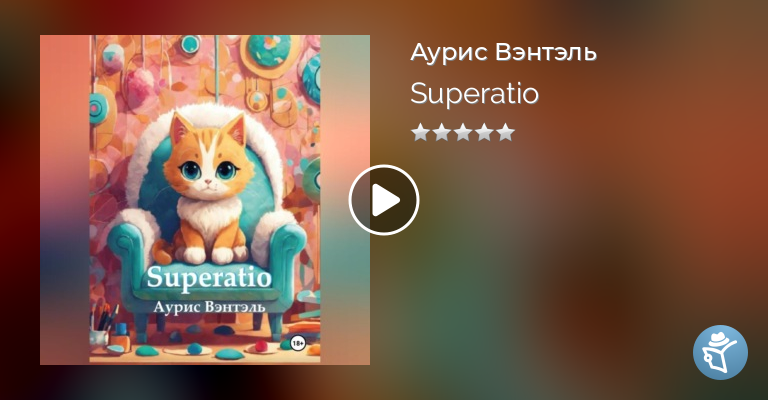768x400 pixels.
Task: Click the reader mascot logo icon
Action: coord(720,352)
